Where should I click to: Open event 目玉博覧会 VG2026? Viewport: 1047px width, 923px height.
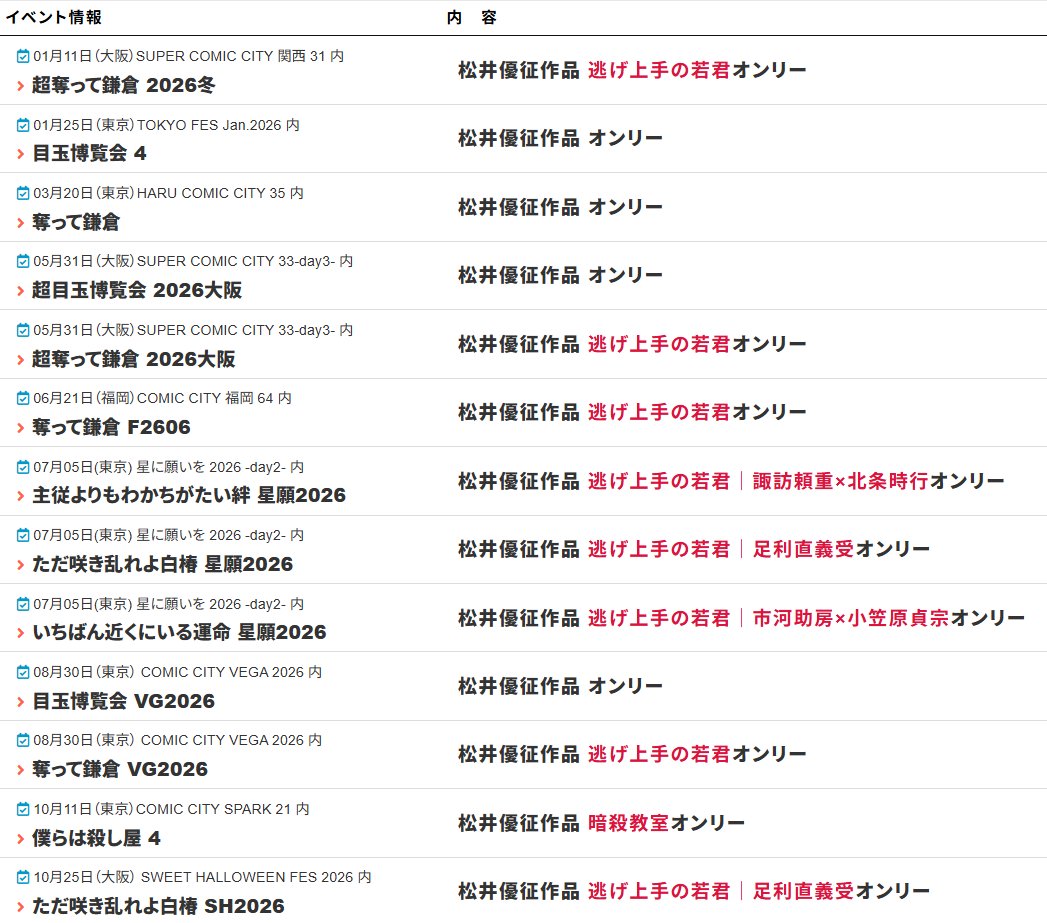point(124,701)
